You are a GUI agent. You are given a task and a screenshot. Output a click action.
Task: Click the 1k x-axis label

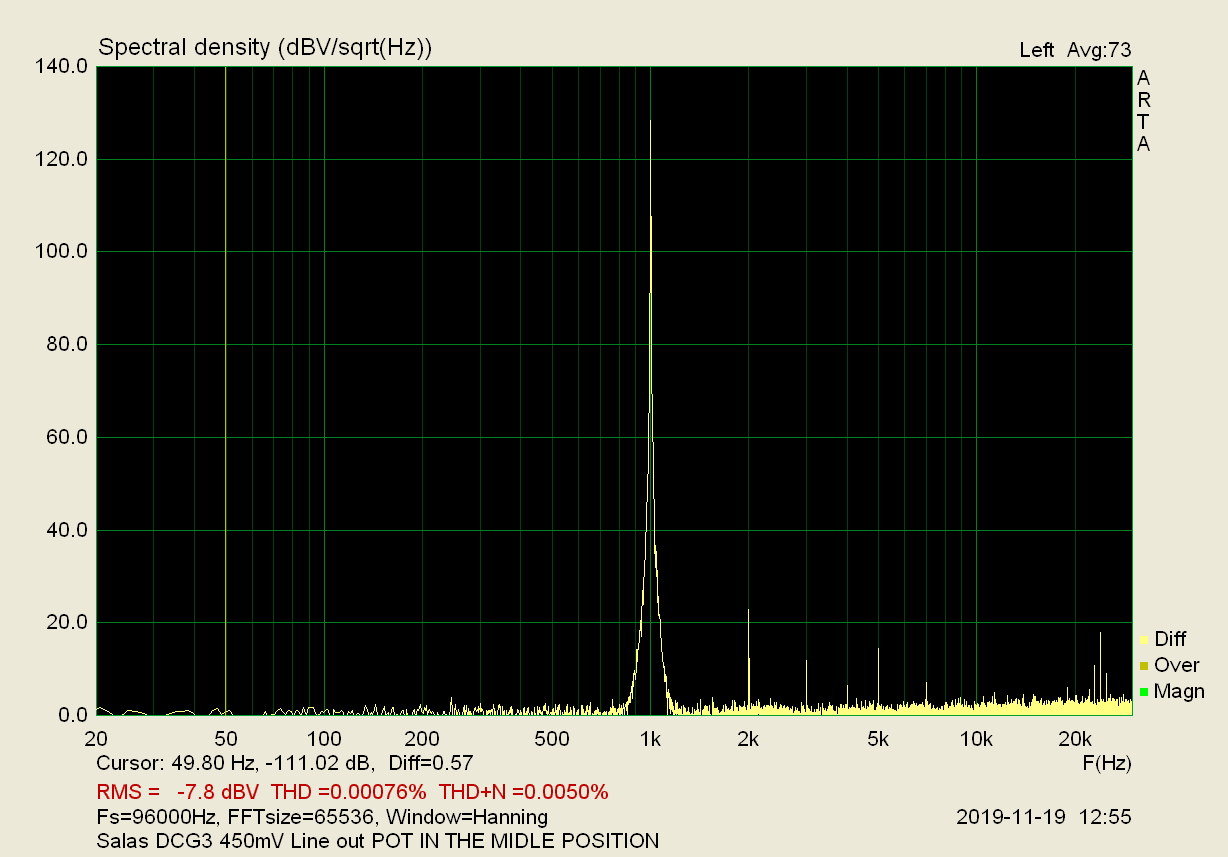pyautogui.click(x=650, y=740)
